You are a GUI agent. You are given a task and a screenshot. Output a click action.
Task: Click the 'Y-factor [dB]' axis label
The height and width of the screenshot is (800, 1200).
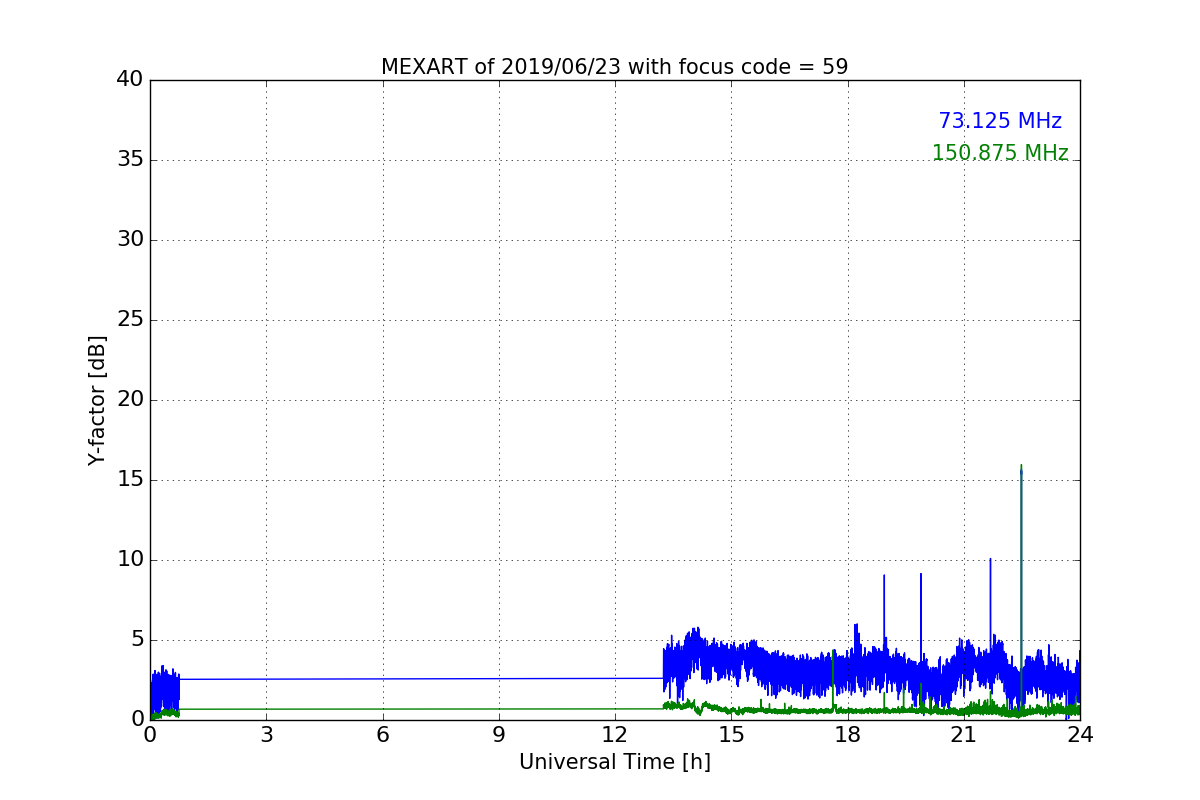point(97,400)
